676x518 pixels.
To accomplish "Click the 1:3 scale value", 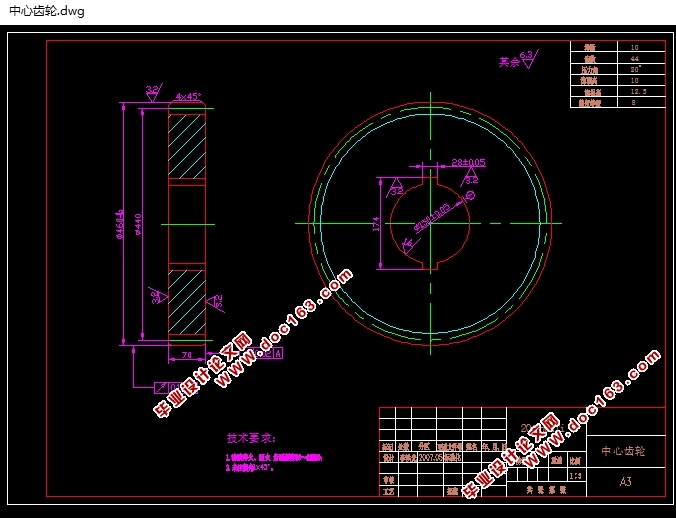I will coord(575,476).
